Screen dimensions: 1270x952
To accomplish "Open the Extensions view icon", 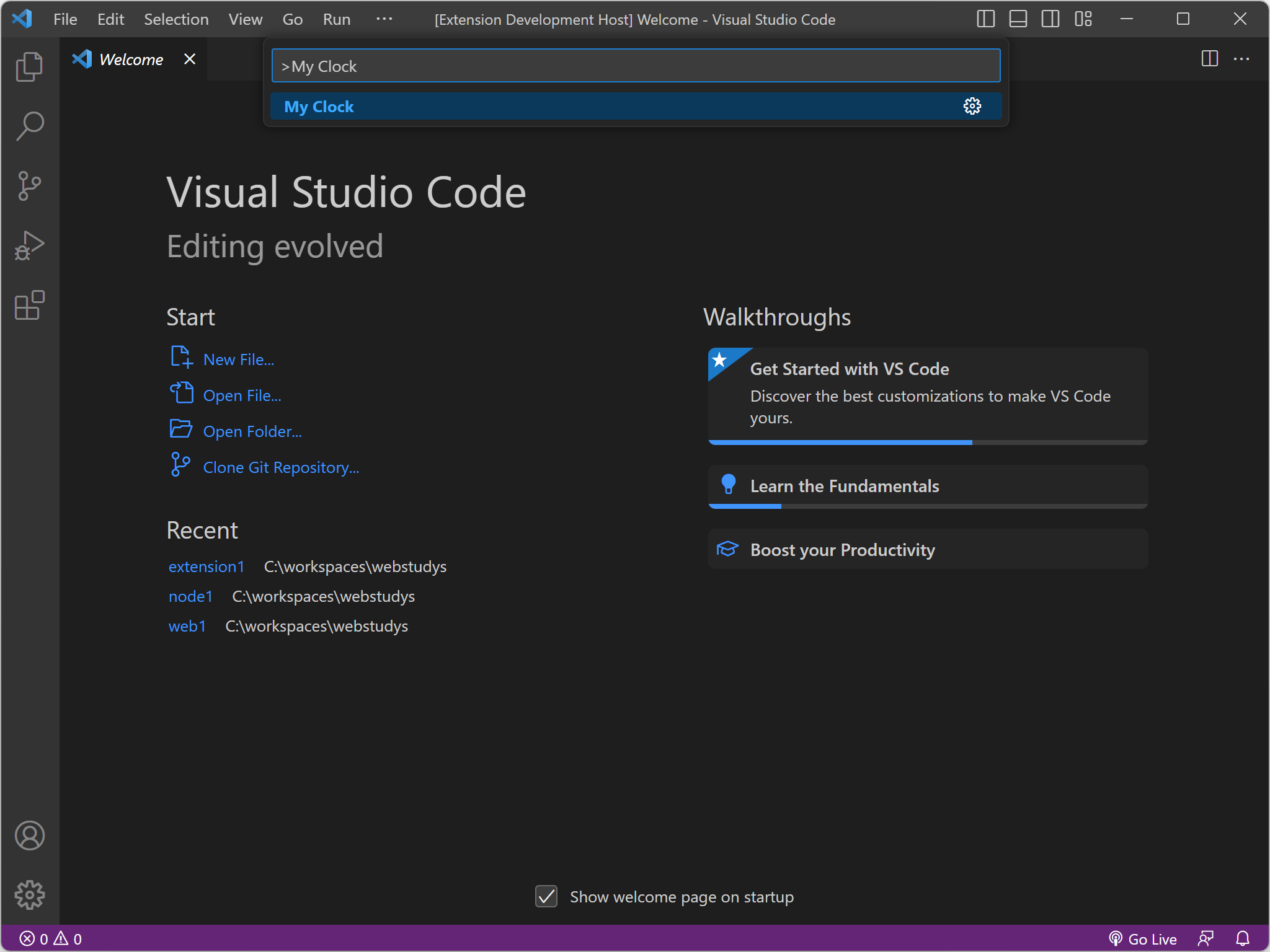I will pyautogui.click(x=29, y=305).
